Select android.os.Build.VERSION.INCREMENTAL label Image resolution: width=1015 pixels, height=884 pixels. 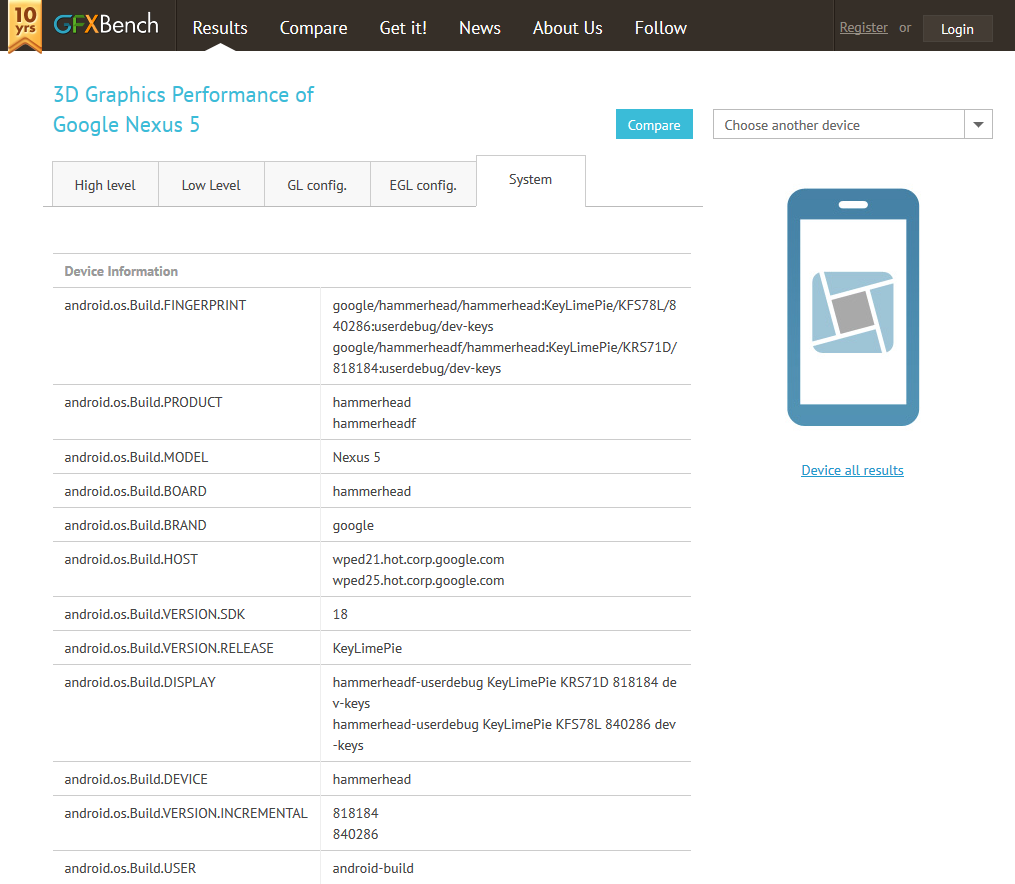coord(186,813)
